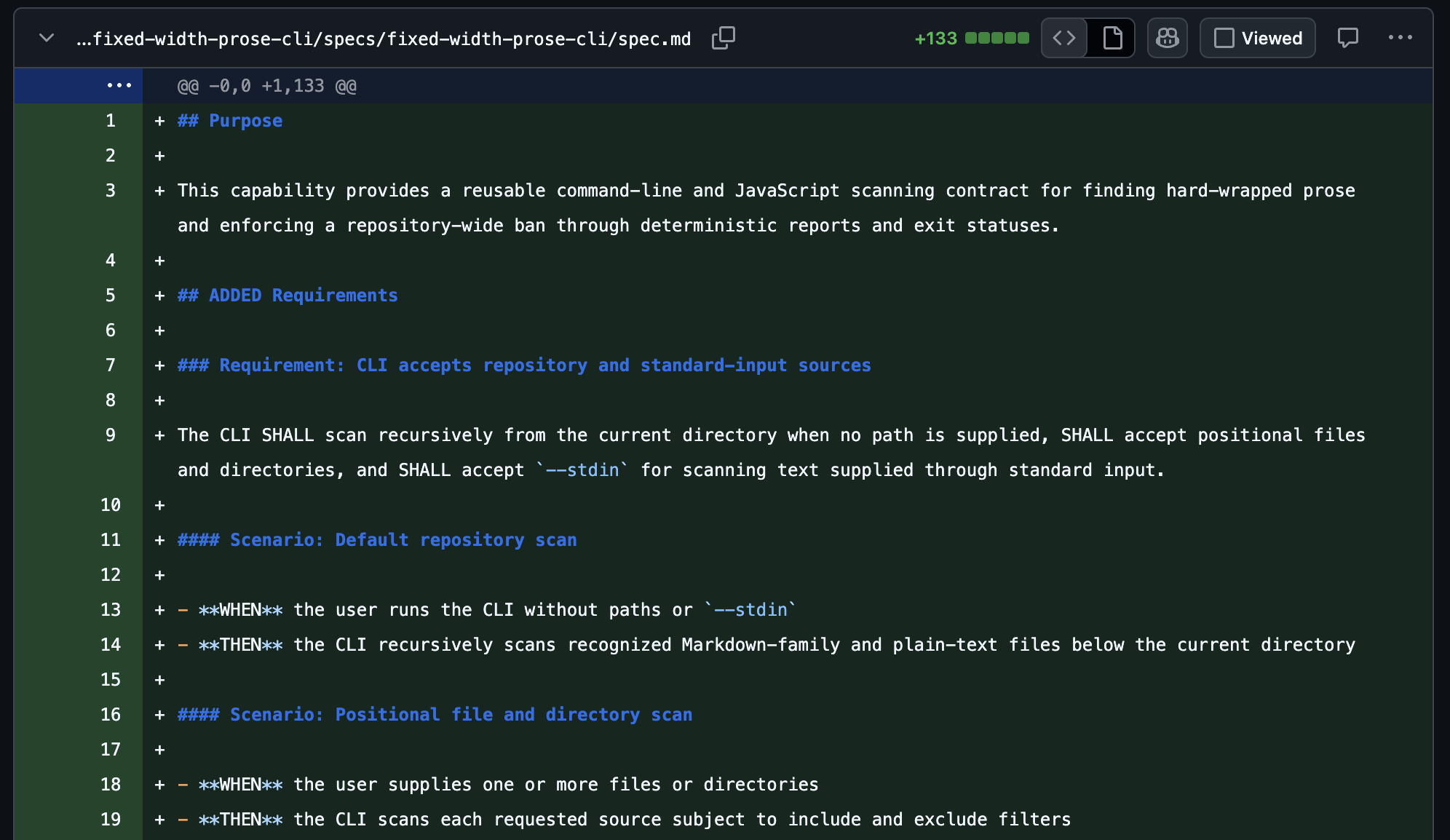Click 'Requirement: CLI accepts repository' heading
Image resolution: width=1450 pixels, height=840 pixels.
[x=524, y=365]
